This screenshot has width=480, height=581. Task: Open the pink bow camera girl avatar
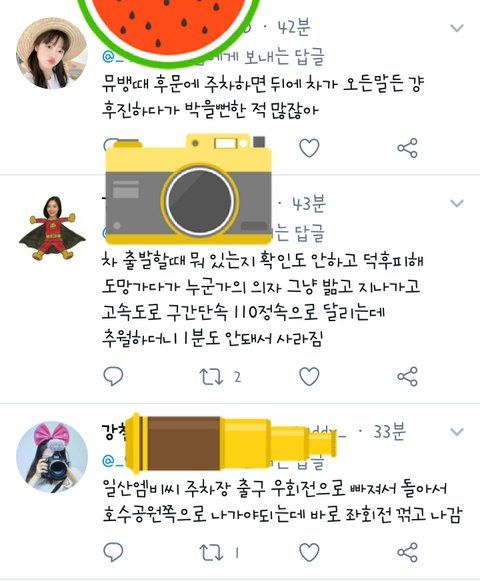(52, 456)
